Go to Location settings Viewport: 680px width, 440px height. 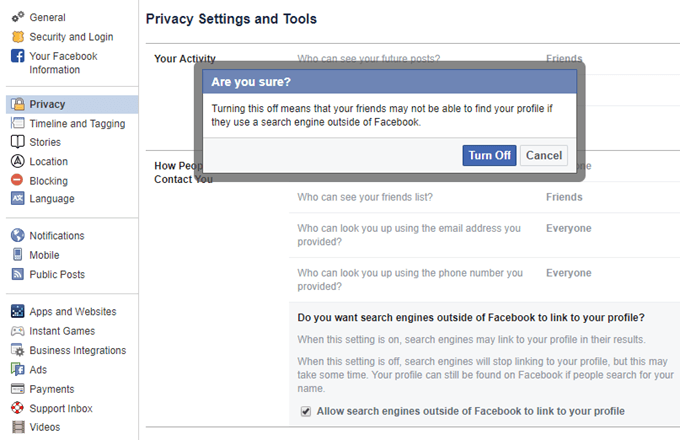point(48,161)
